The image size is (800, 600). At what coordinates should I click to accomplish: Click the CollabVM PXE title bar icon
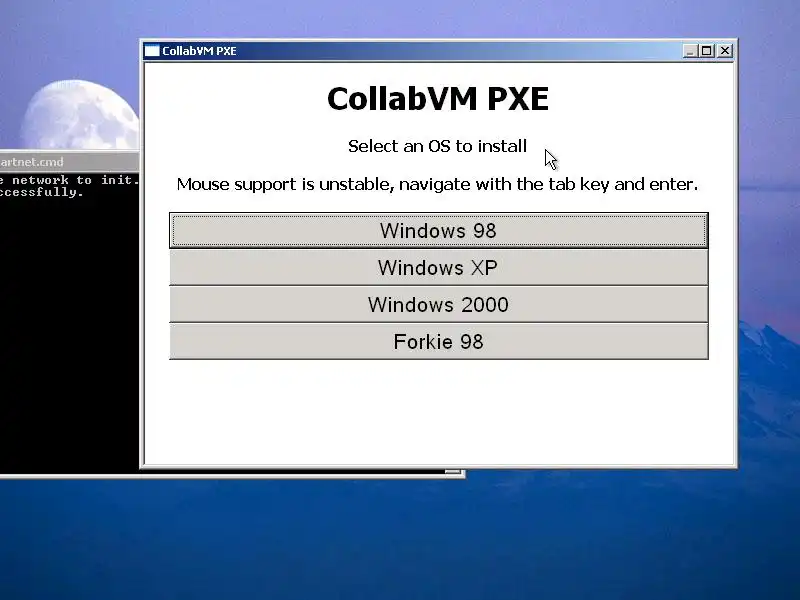point(152,51)
